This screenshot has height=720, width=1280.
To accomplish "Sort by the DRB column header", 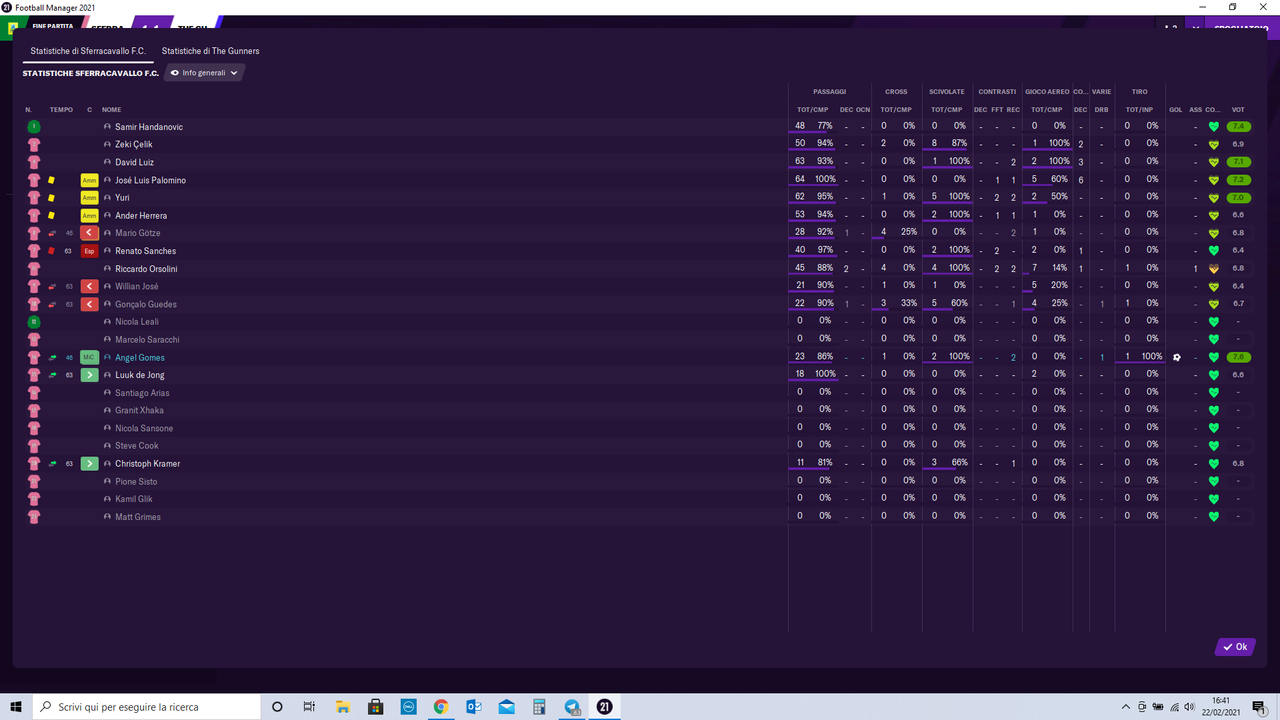I will (x=1102, y=110).
